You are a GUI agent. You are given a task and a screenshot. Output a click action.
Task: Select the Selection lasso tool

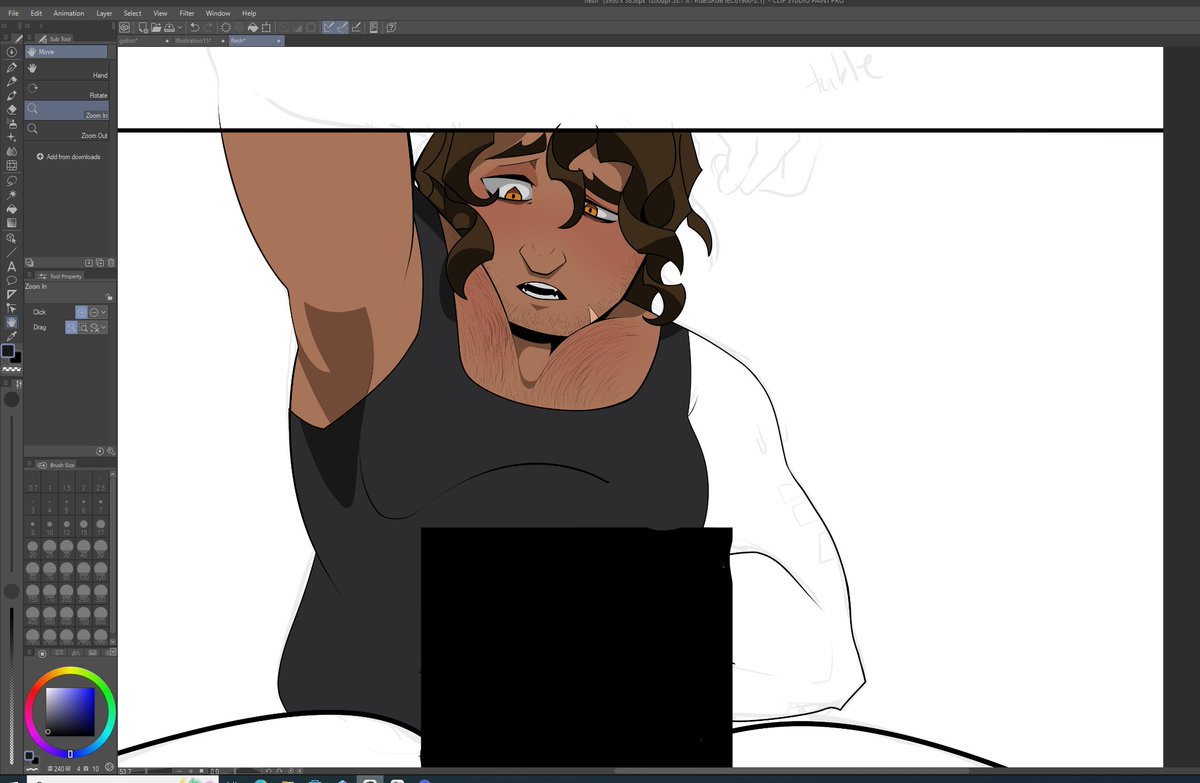pos(12,181)
